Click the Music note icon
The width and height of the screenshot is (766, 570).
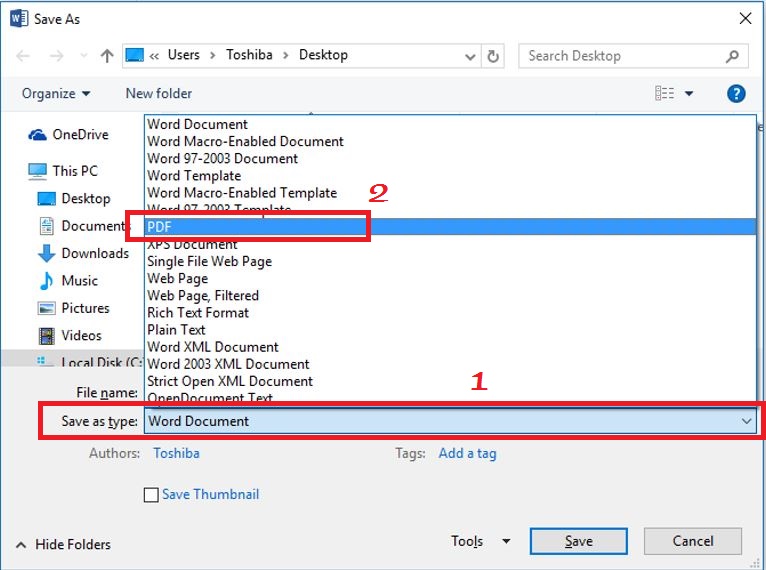click(x=46, y=281)
